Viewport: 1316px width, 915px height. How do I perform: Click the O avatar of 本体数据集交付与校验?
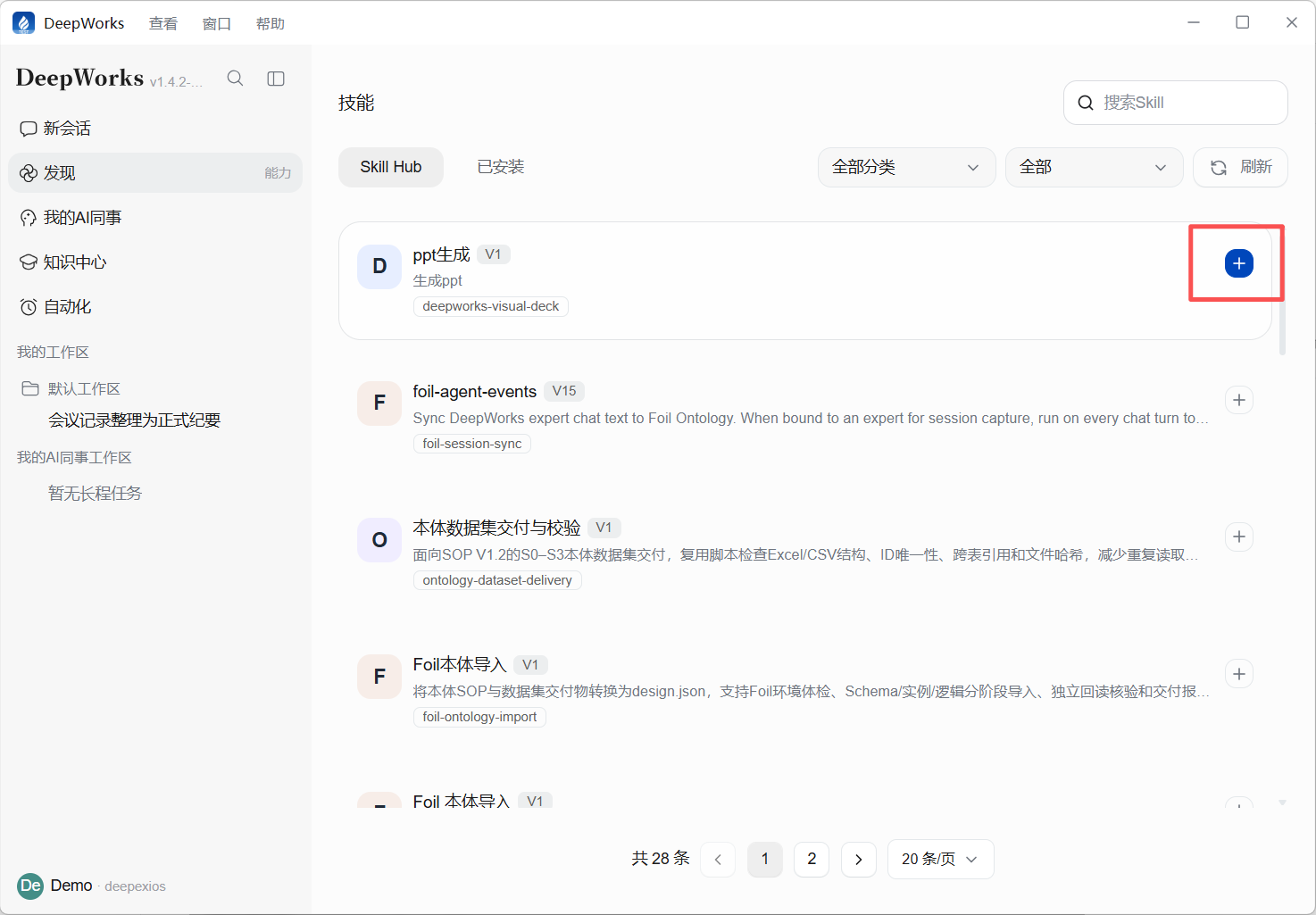(x=379, y=540)
